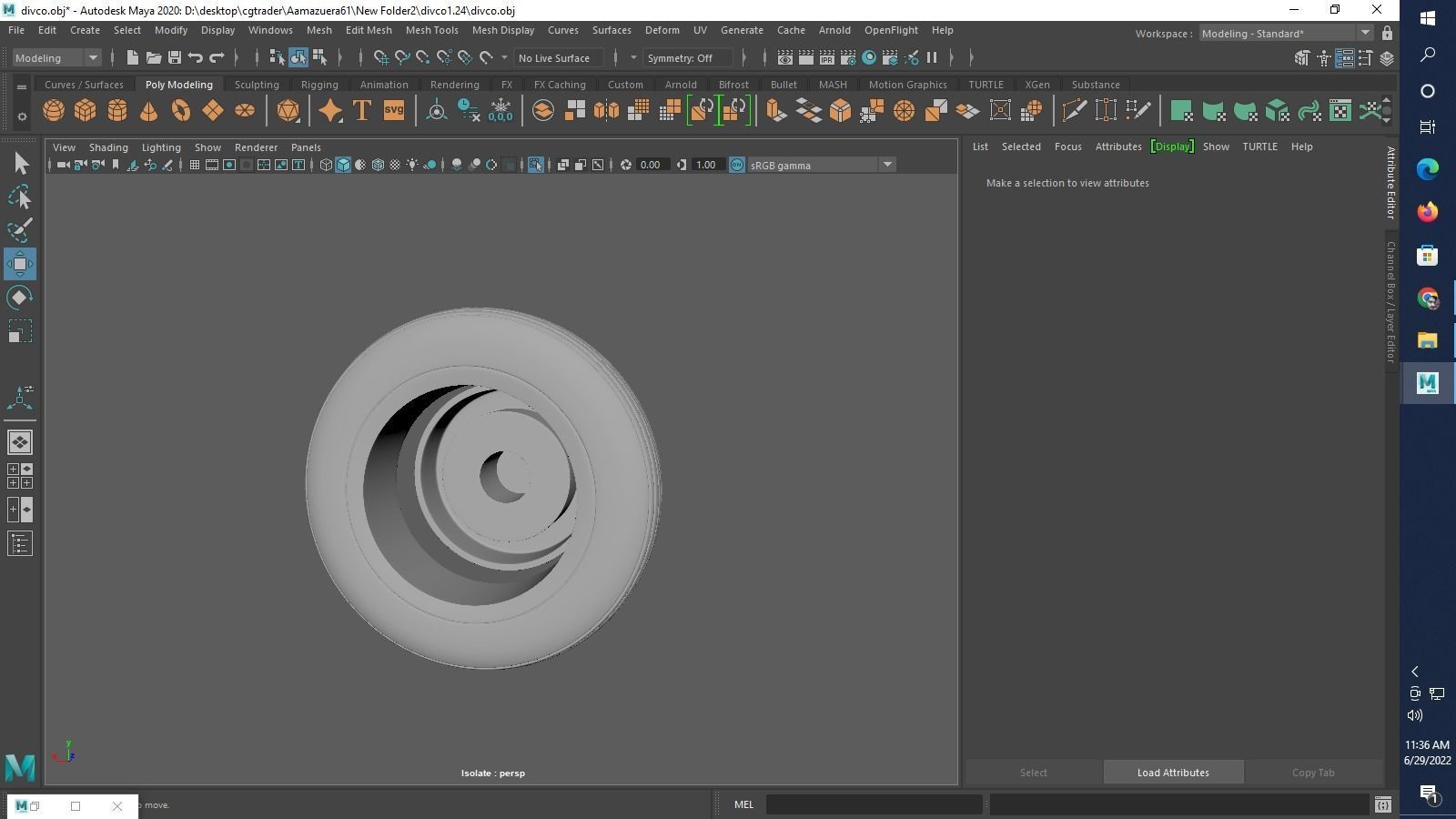
Task: Open Google Chrome from the taskbar
Action: pyautogui.click(x=1428, y=298)
